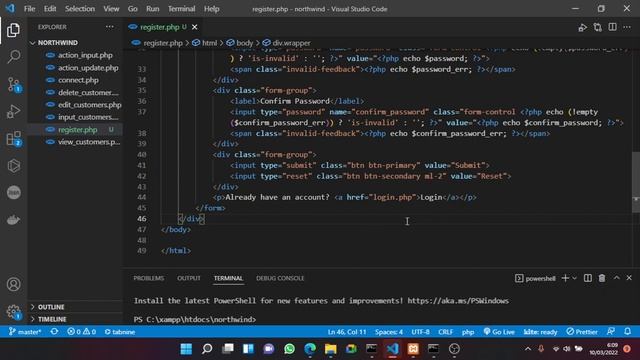Open the Edit menu

[50, 9]
